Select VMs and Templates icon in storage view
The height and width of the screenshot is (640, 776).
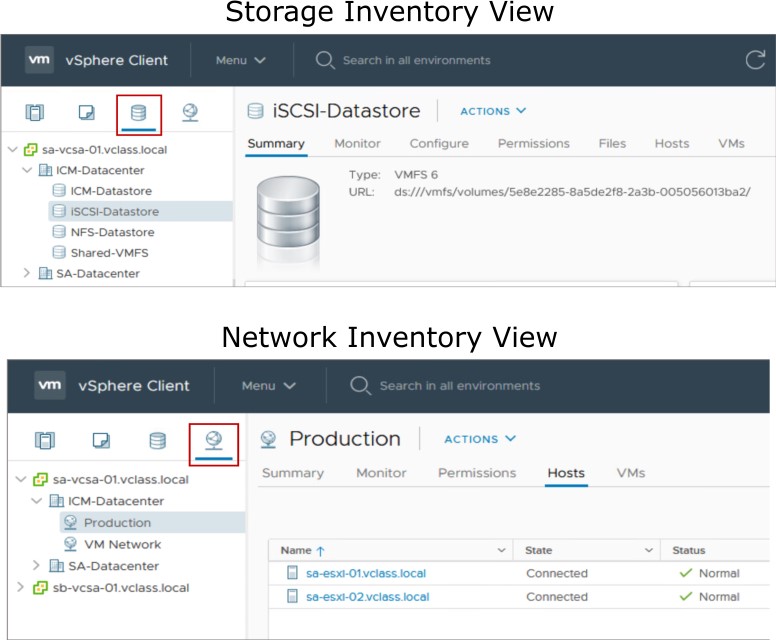pyautogui.click(x=87, y=112)
